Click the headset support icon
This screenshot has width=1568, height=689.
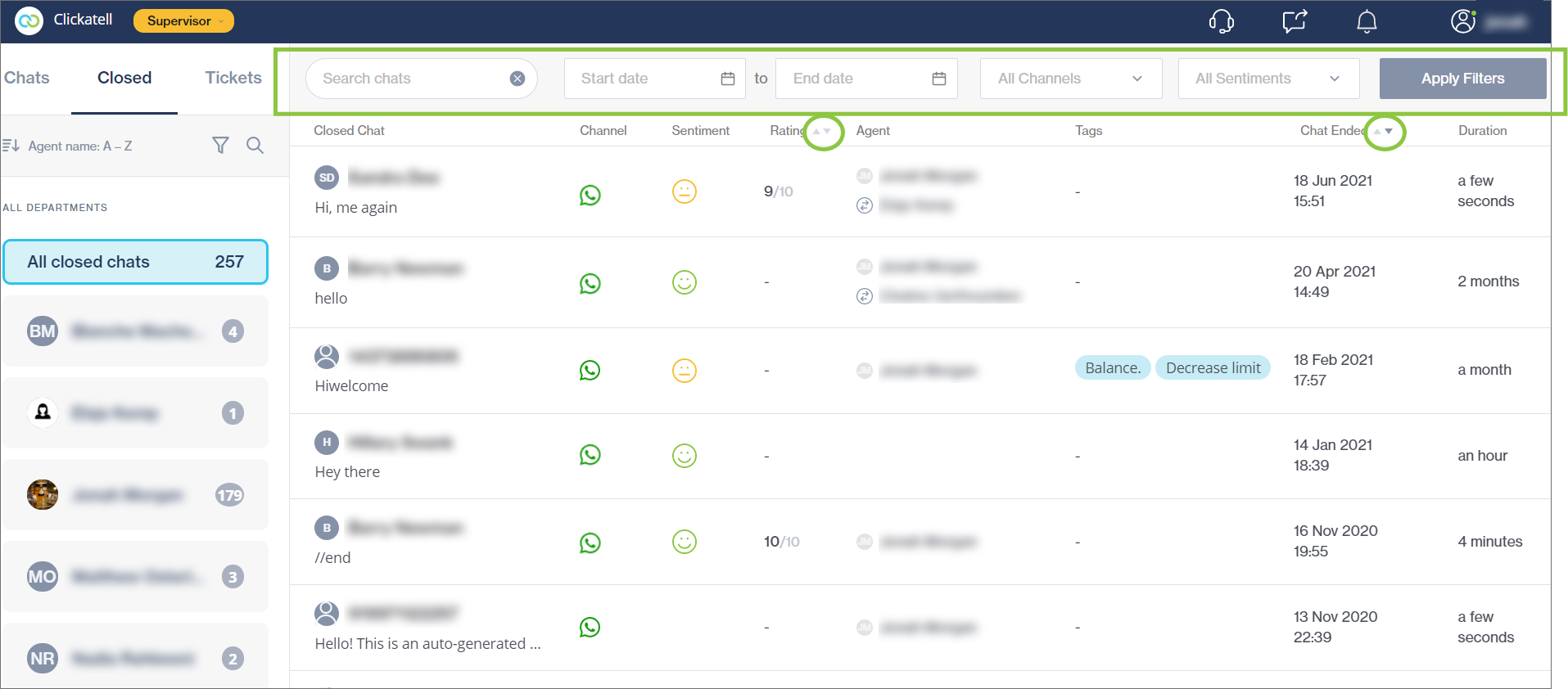[1221, 21]
